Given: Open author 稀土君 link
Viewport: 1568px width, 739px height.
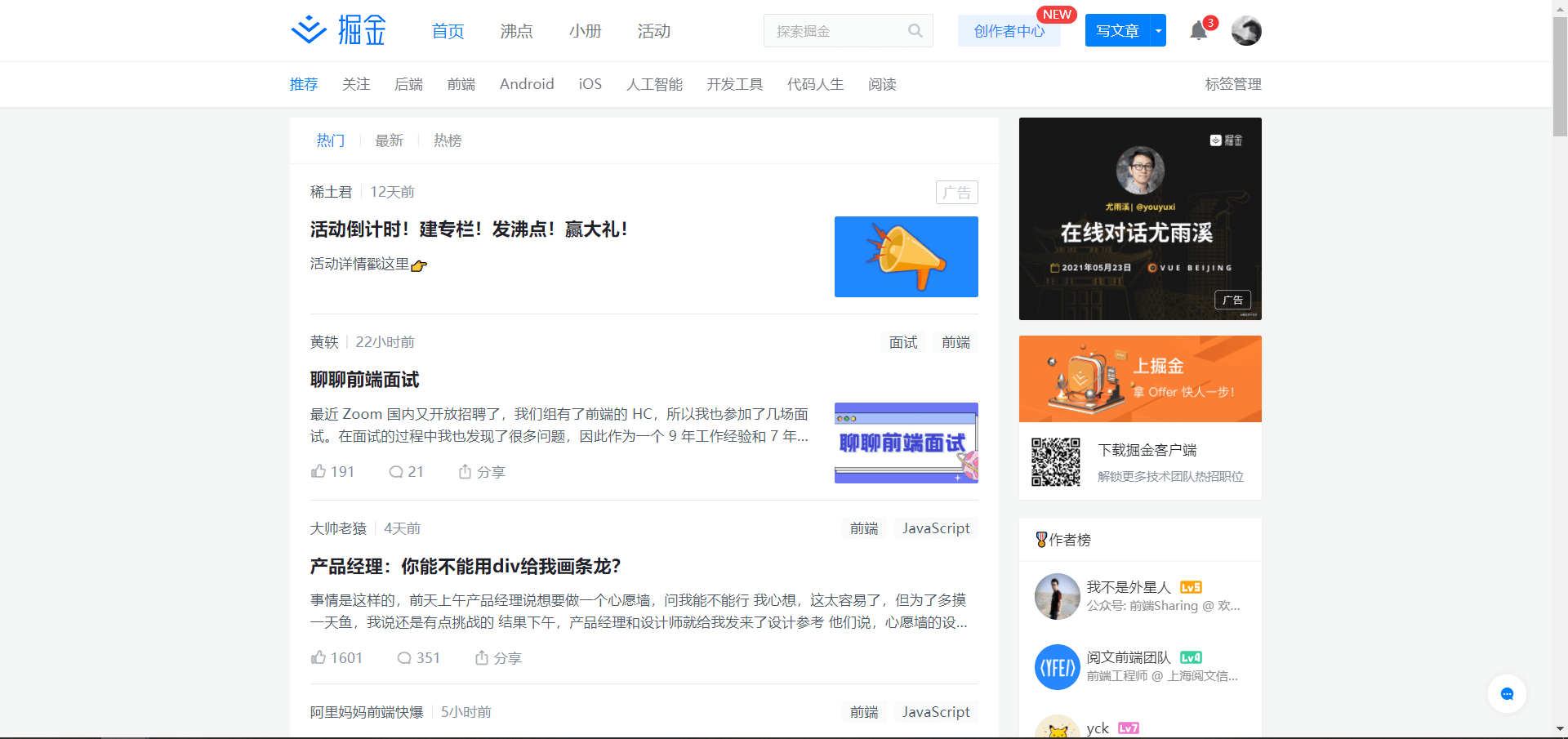Looking at the screenshot, I should 331,192.
